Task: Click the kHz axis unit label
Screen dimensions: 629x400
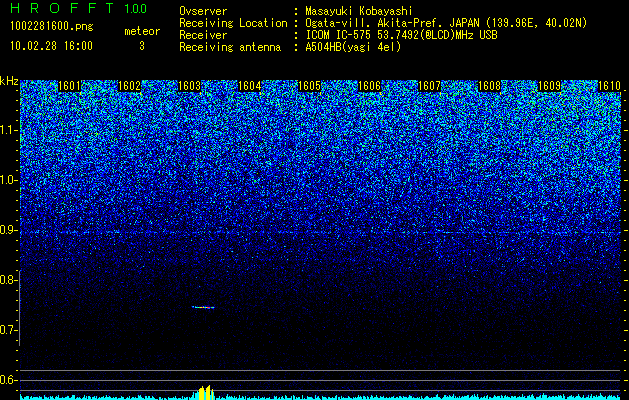Action: click(x=9, y=81)
